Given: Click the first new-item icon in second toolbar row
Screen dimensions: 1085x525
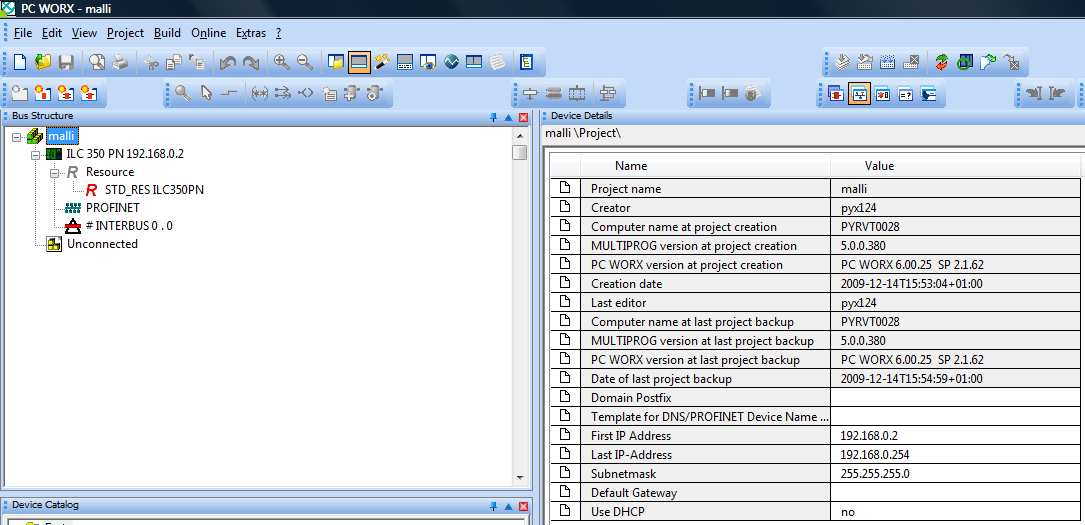Looking at the screenshot, I should (20, 93).
